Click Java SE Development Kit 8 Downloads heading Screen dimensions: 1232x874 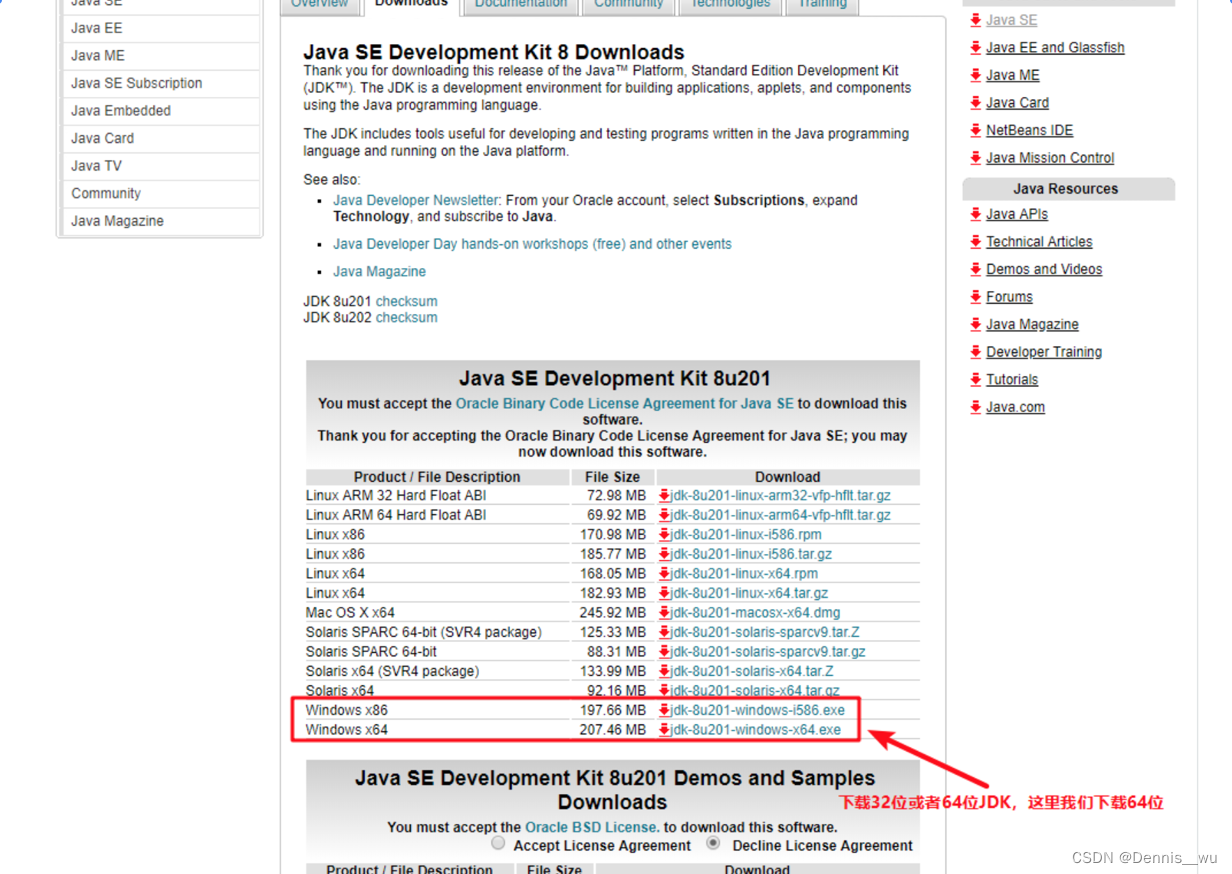494,52
